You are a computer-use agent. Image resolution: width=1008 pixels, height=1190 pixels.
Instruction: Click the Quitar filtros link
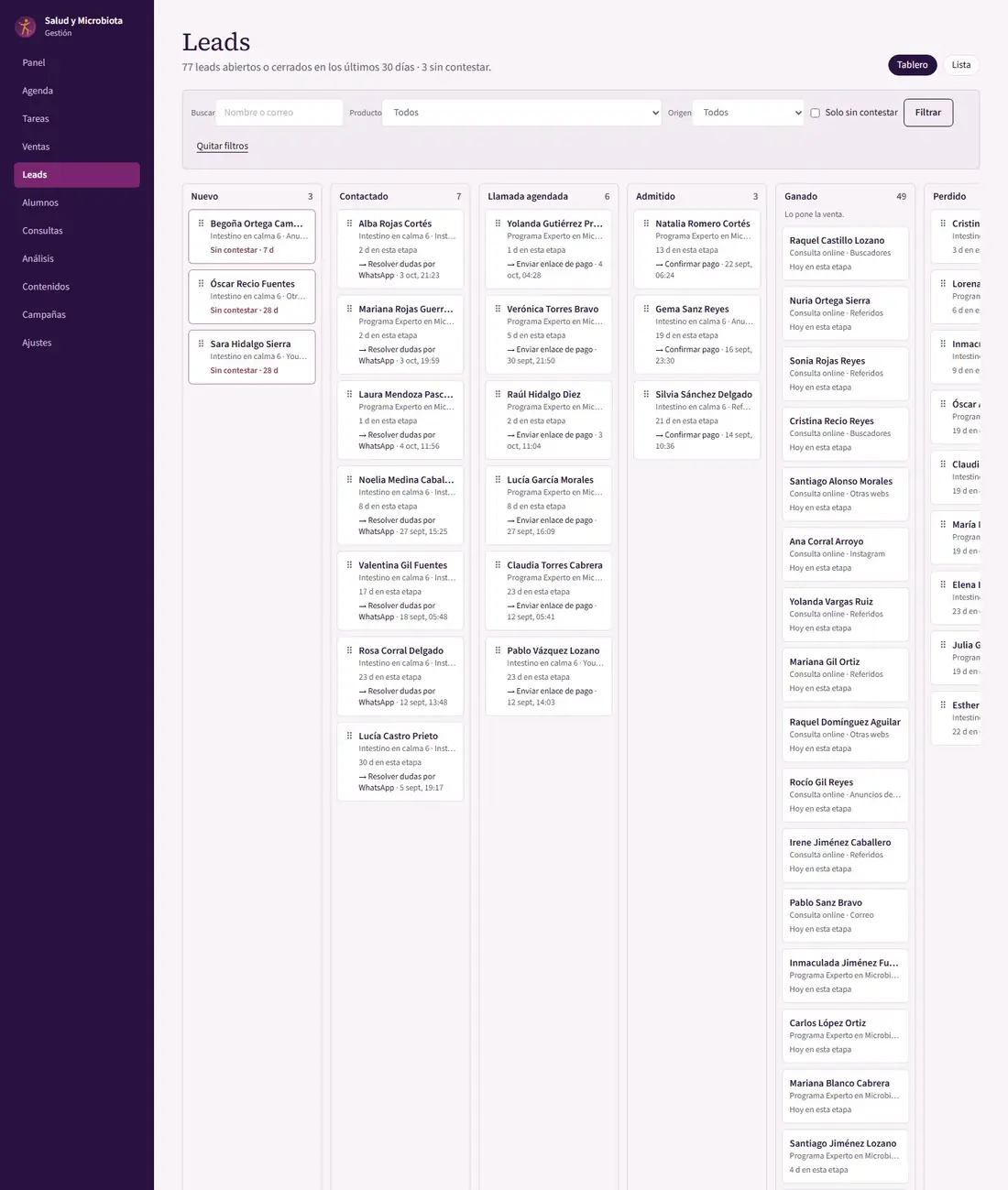(223, 147)
